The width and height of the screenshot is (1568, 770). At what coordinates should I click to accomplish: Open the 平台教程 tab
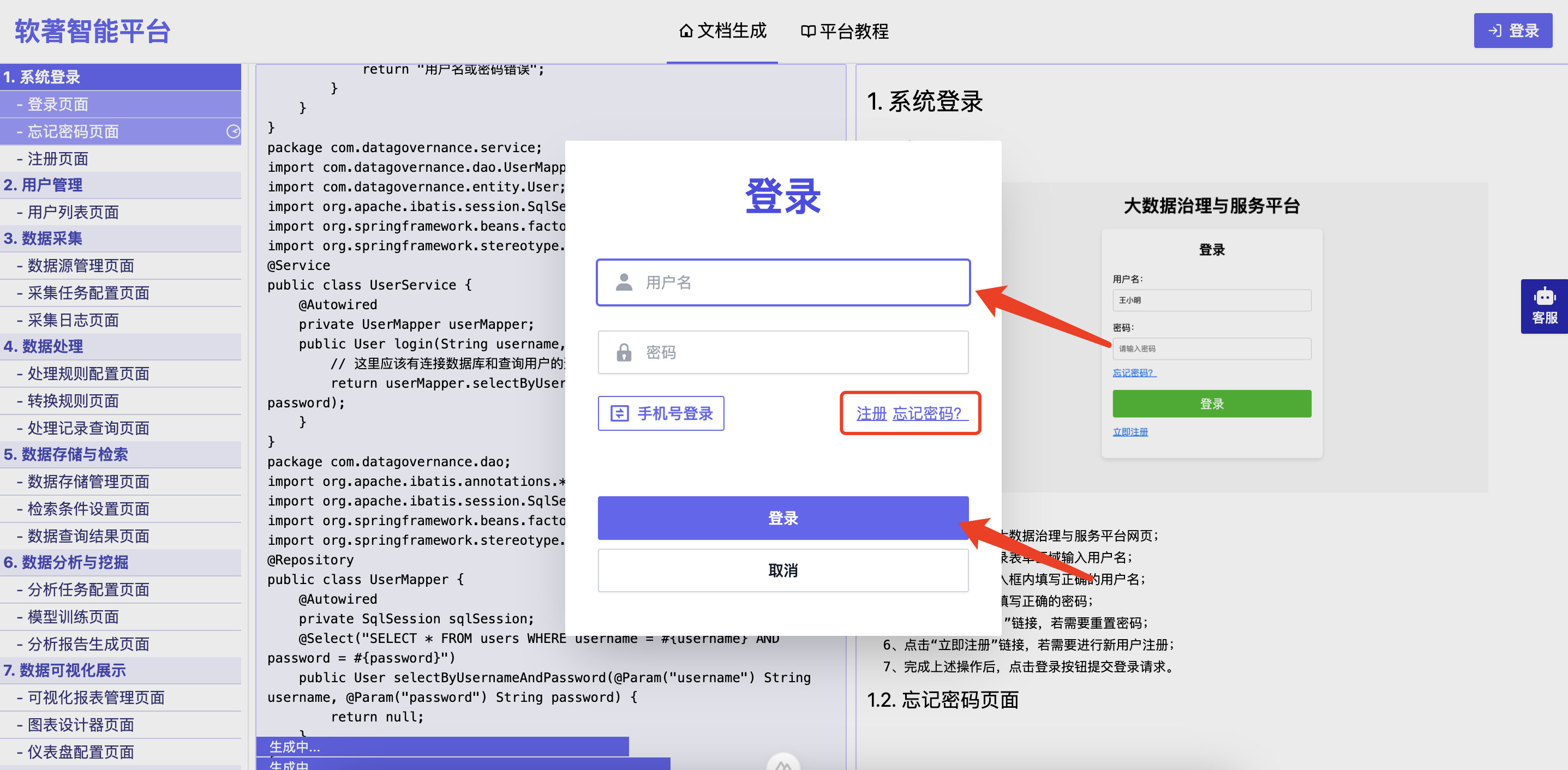click(x=845, y=32)
